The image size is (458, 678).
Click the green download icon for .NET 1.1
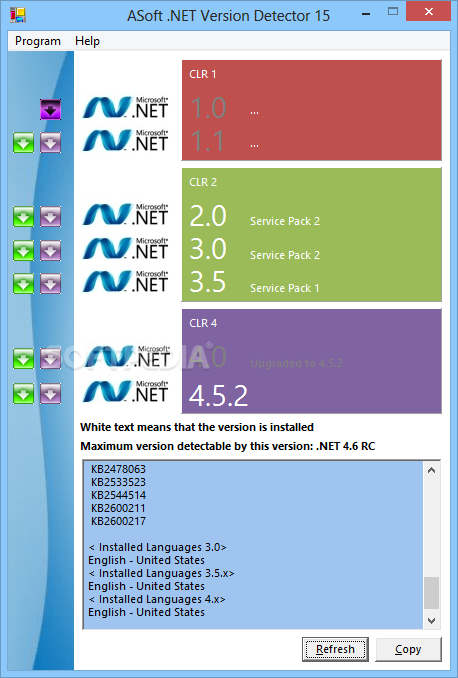click(23, 143)
